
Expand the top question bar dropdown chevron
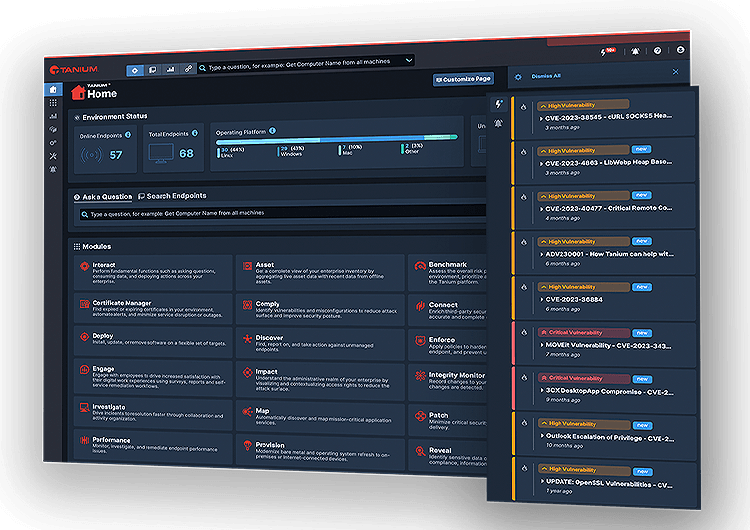pos(408,60)
